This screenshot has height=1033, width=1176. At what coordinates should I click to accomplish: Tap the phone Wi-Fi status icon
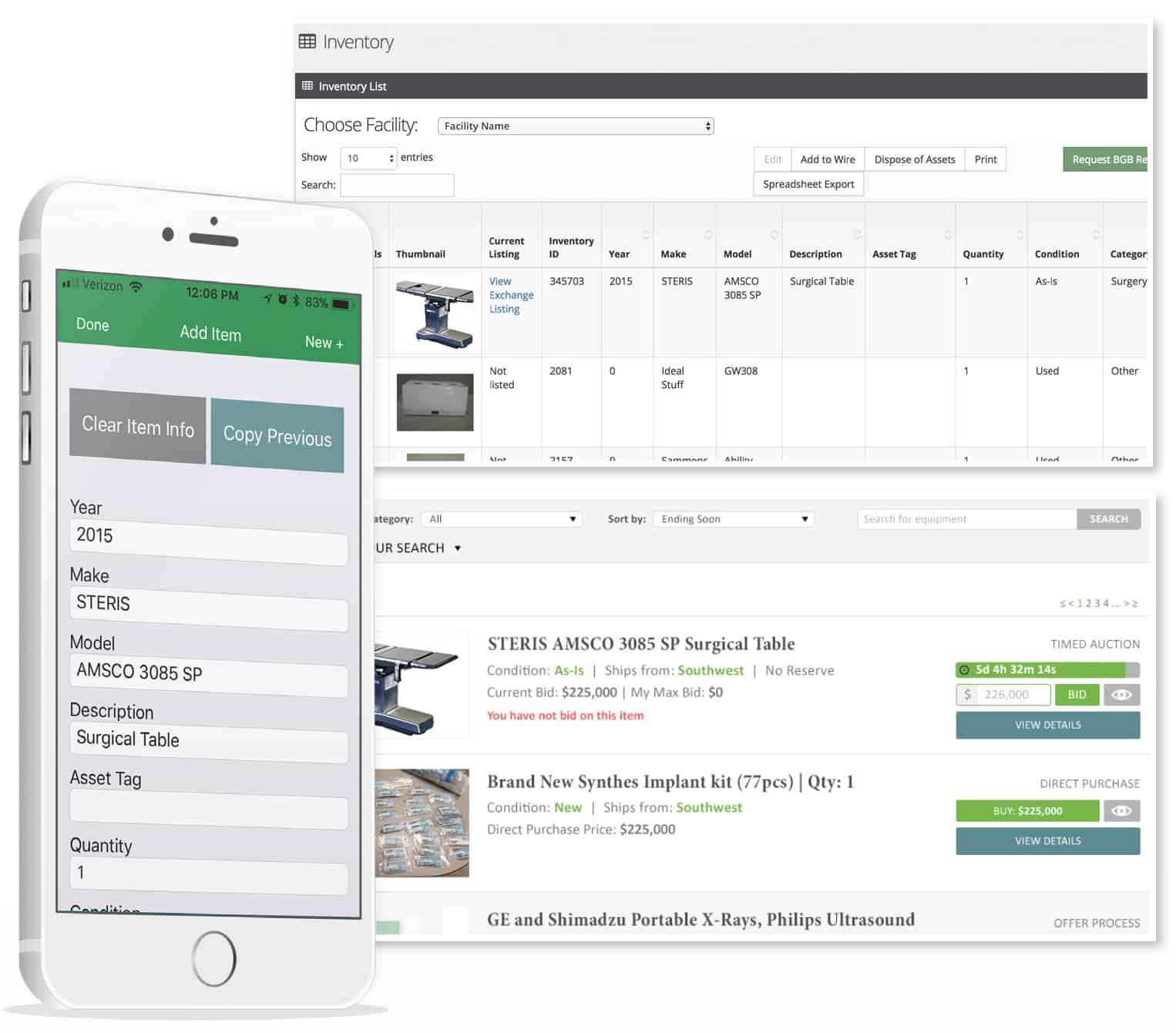tap(136, 287)
